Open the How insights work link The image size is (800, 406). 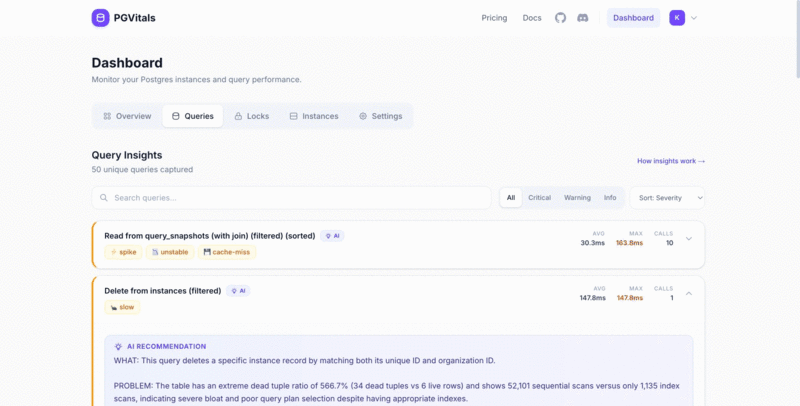[670, 161]
